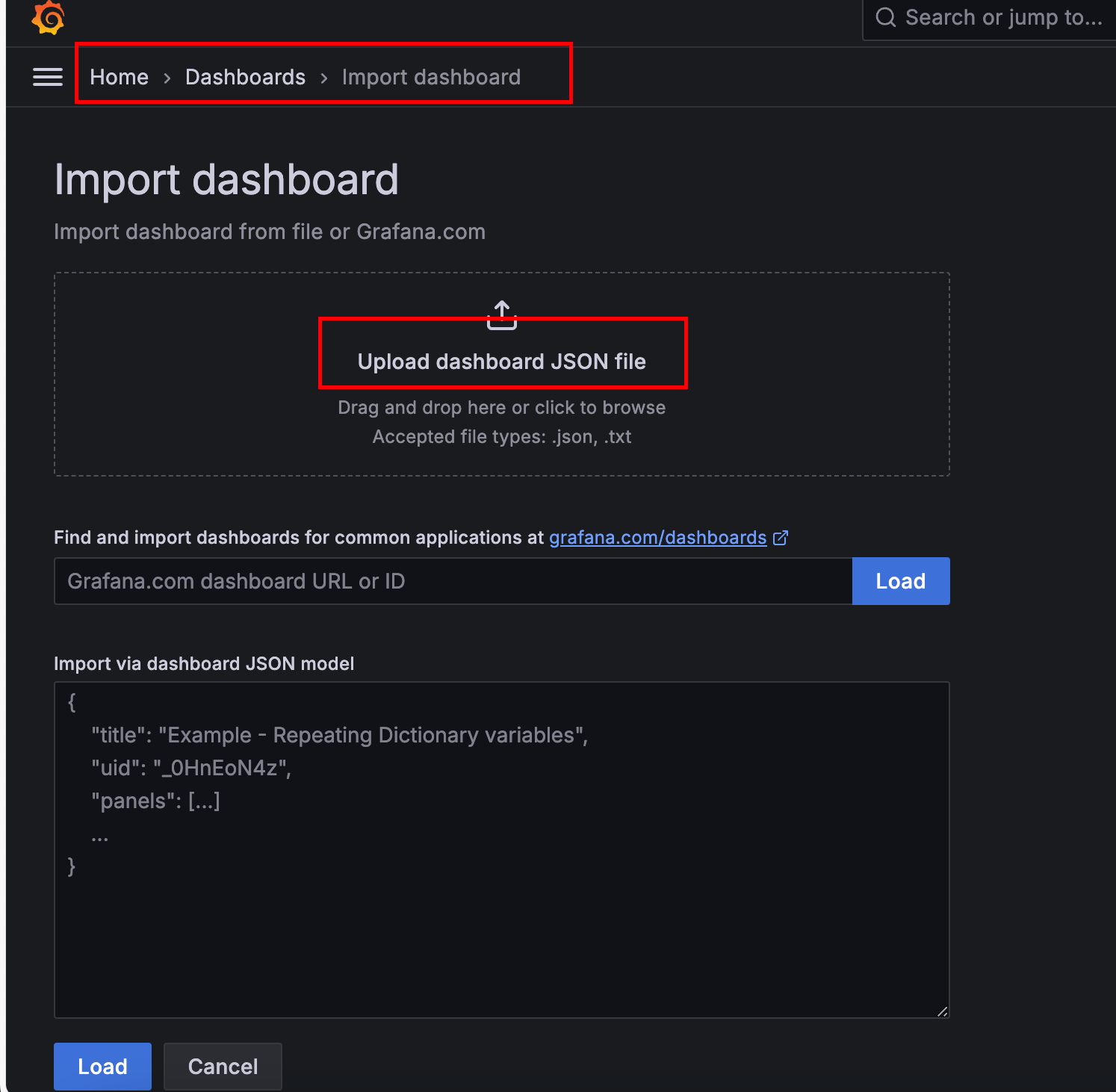Click Load button next to URL field
1116x1092 pixels.
901,581
